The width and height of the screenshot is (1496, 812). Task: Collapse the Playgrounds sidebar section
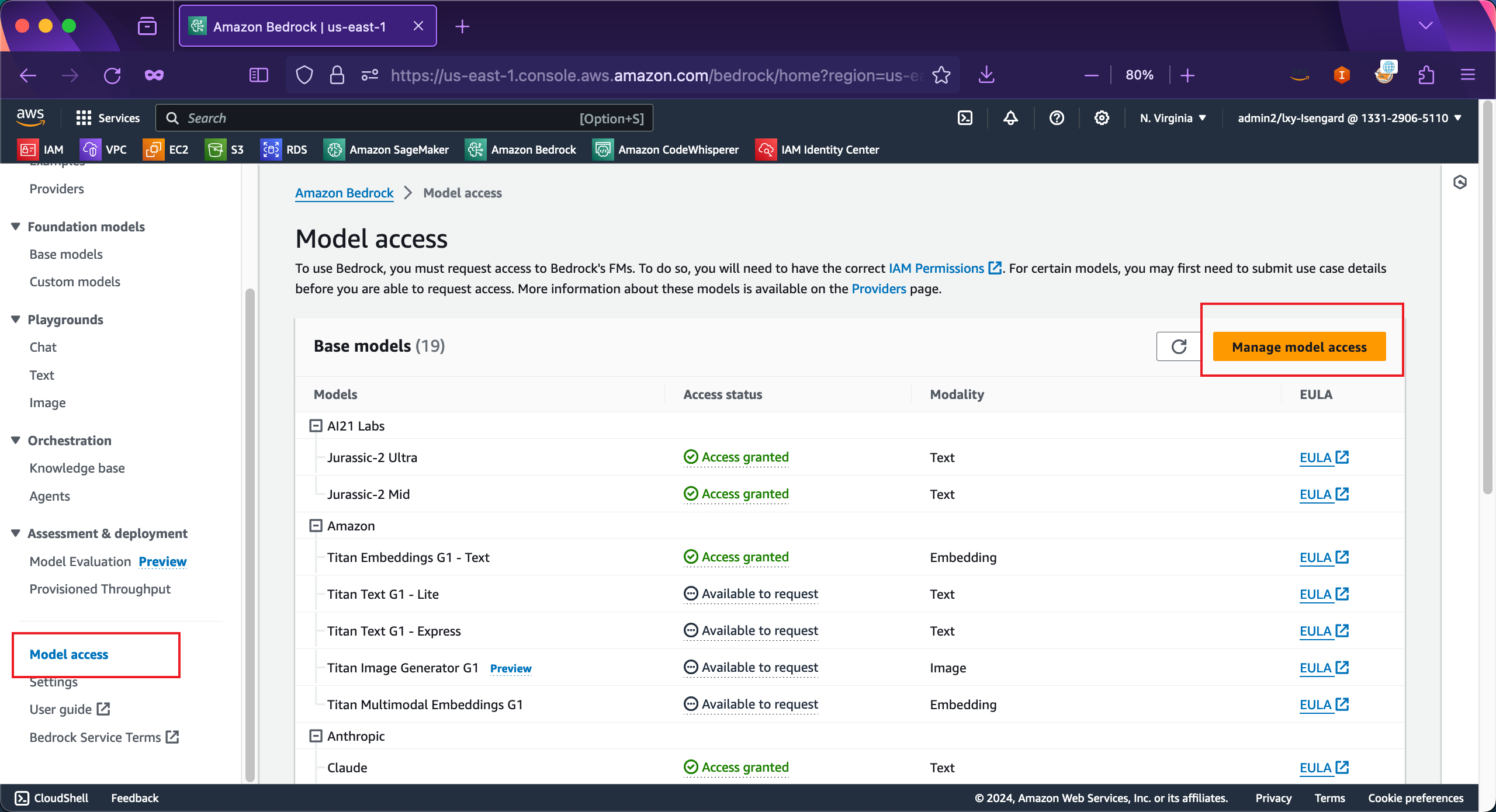pos(16,320)
